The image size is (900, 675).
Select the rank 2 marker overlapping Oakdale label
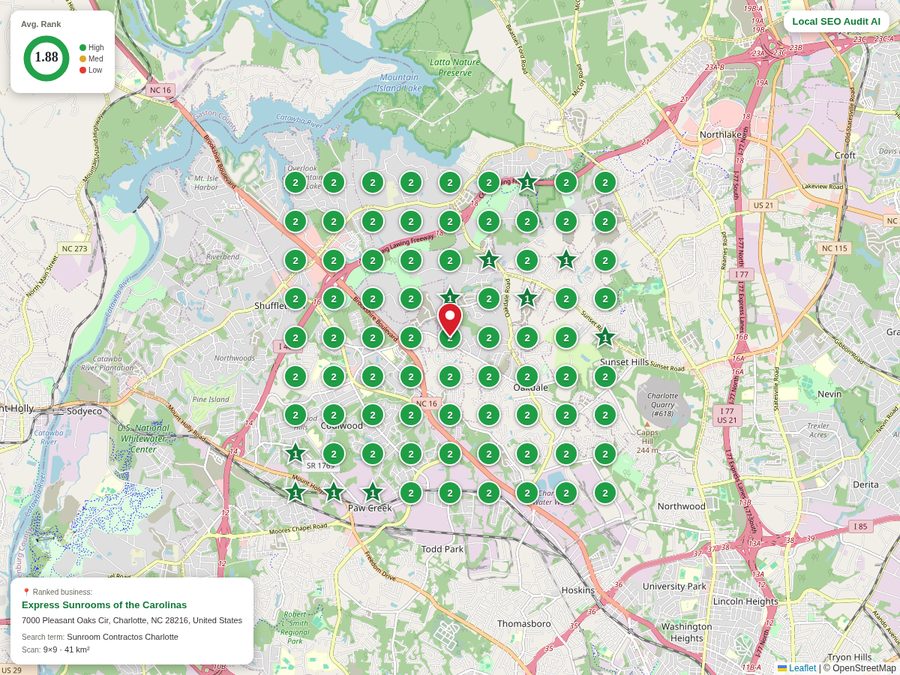527,377
